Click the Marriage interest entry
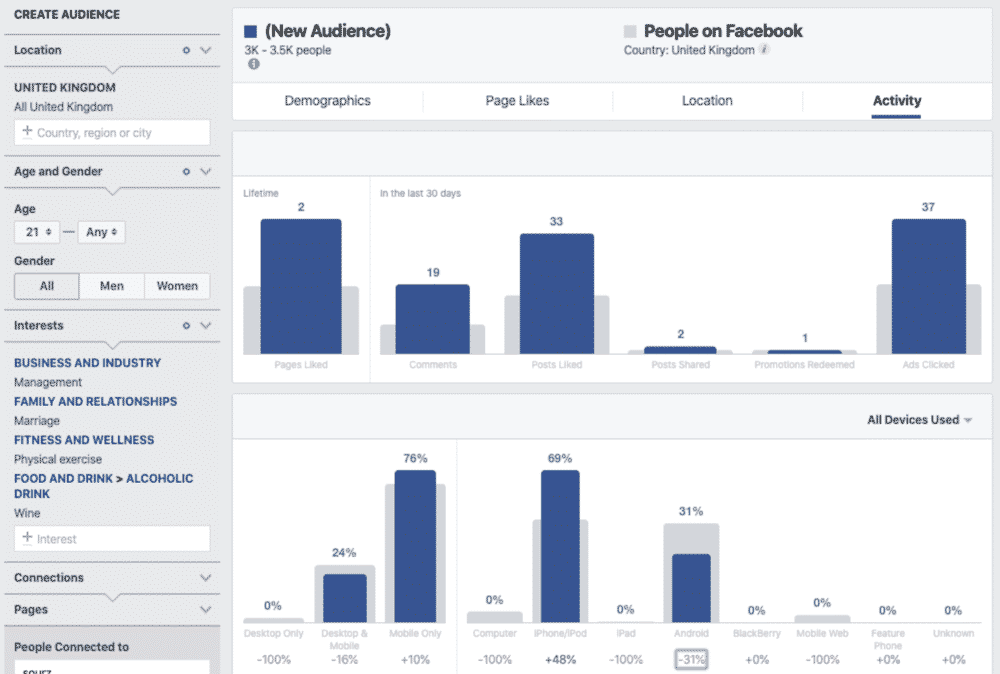1000x674 pixels. (x=37, y=421)
